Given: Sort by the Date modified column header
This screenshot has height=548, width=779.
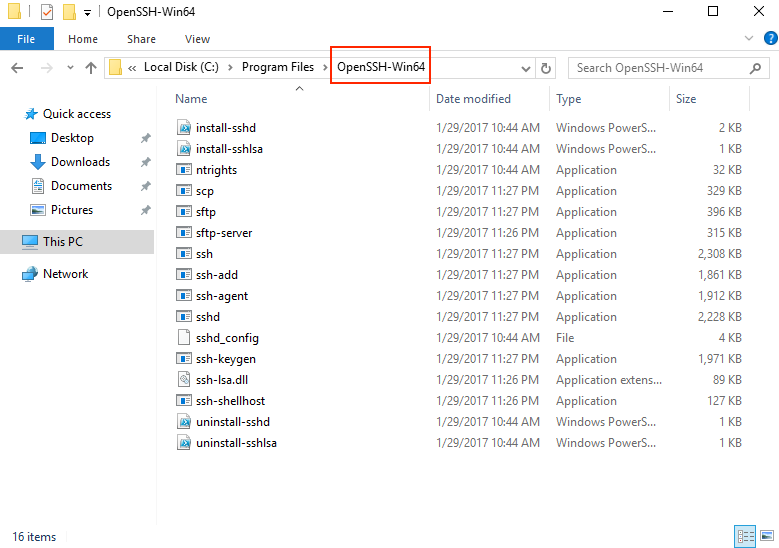Looking at the screenshot, I should tap(473, 99).
